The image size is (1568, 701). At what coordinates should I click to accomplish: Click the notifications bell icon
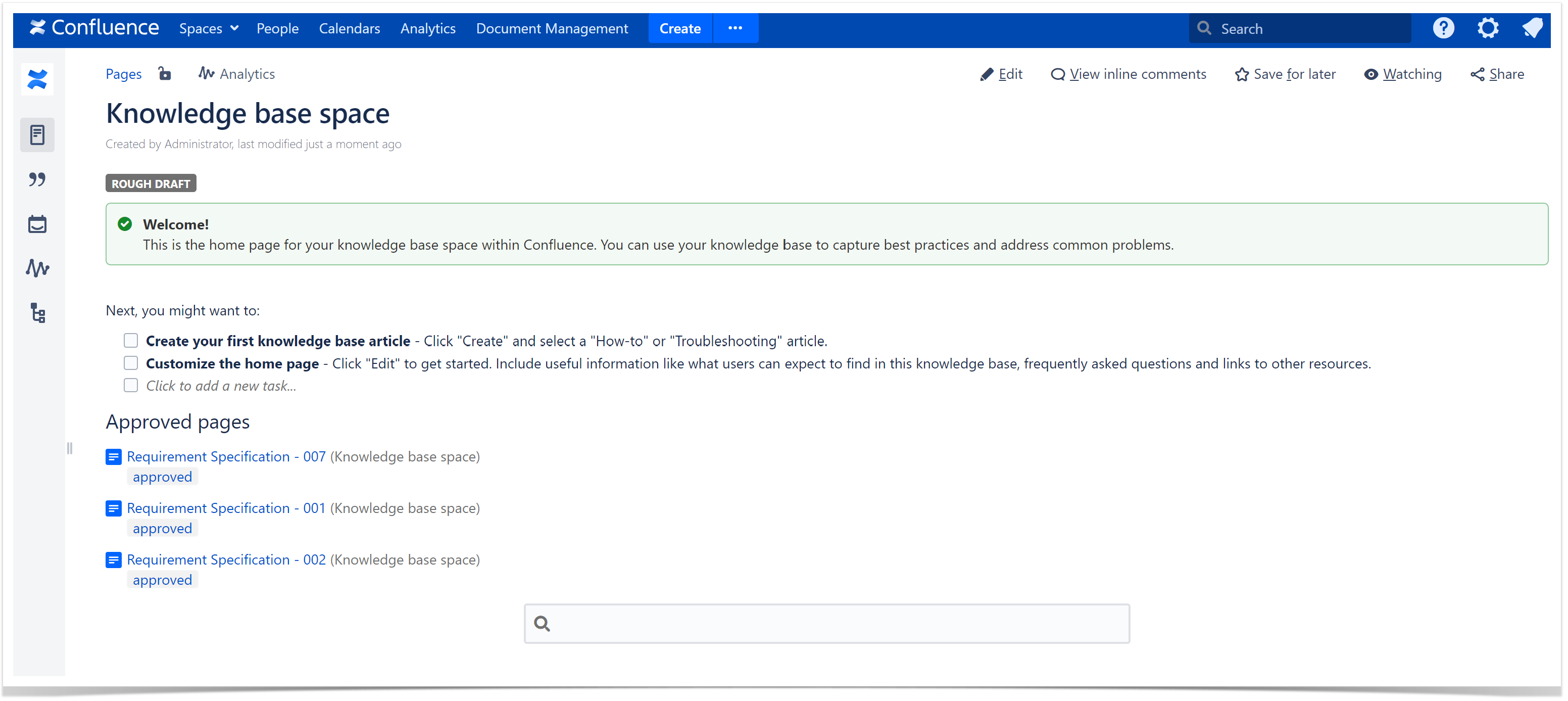(1534, 28)
